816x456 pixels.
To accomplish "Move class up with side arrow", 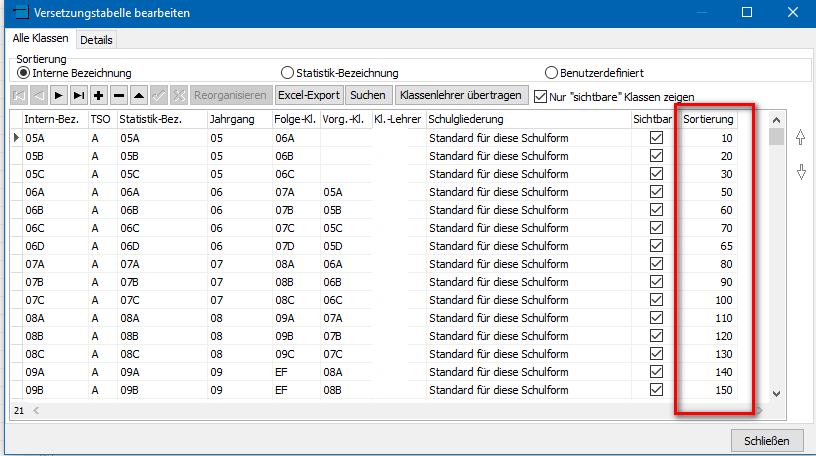I will click(800, 137).
